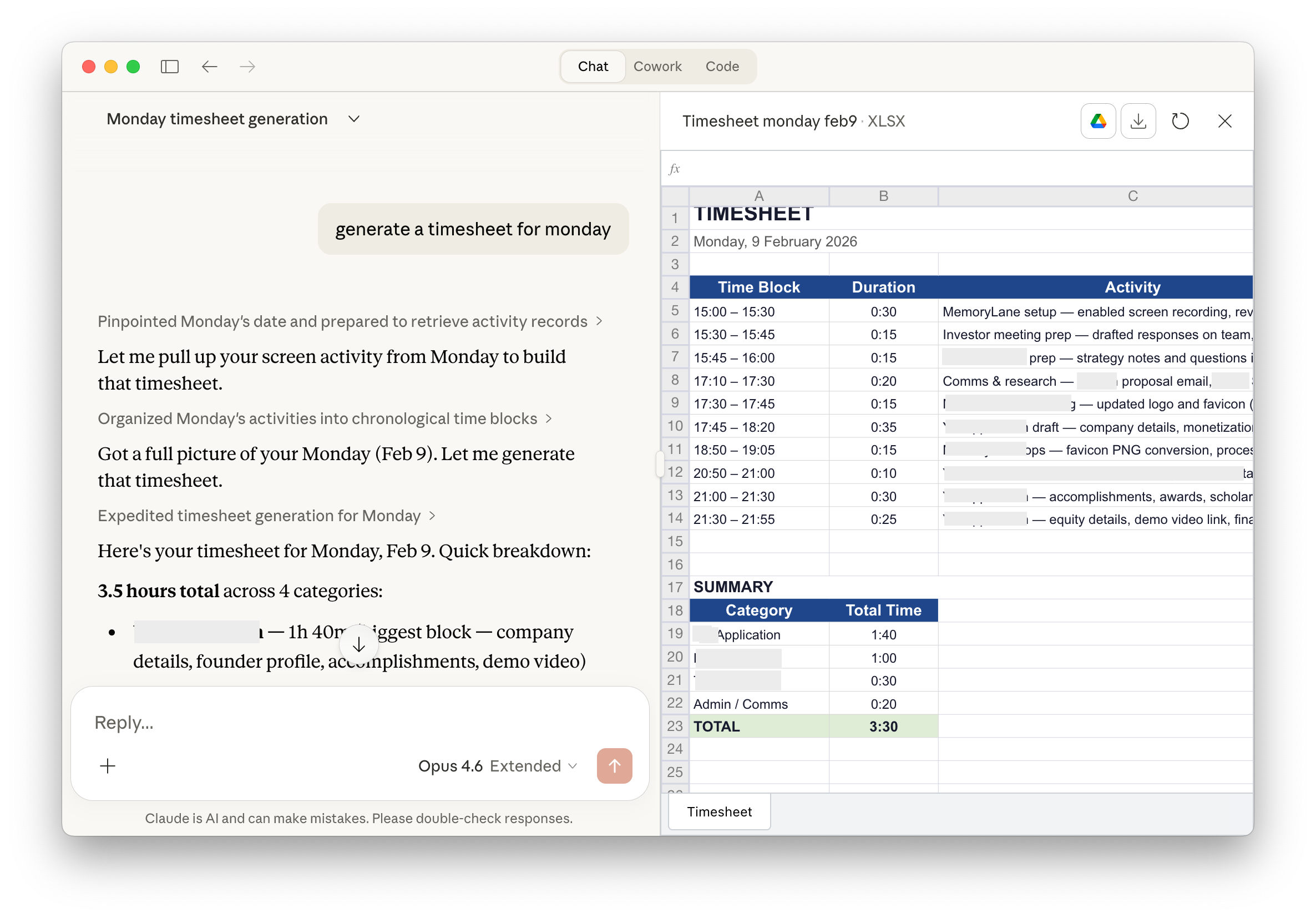The image size is (1316, 918).
Task: Click the forward navigation arrow
Action: coord(246,67)
